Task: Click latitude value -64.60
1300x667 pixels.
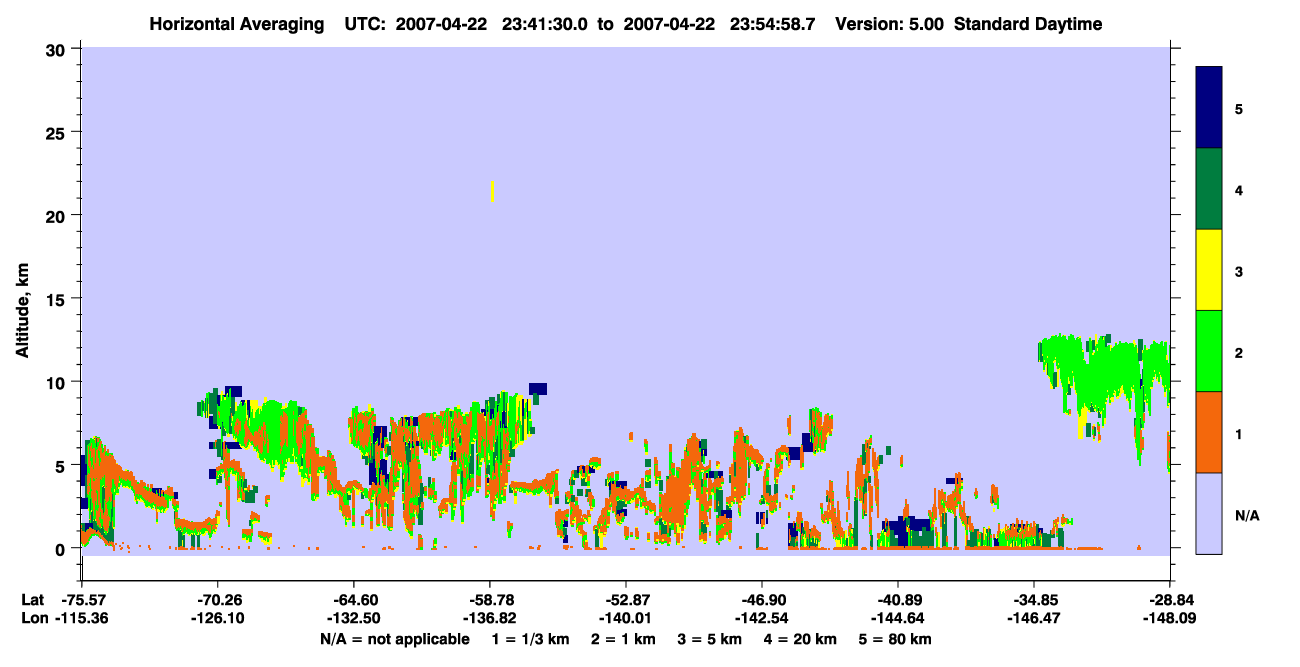Action: 353,600
